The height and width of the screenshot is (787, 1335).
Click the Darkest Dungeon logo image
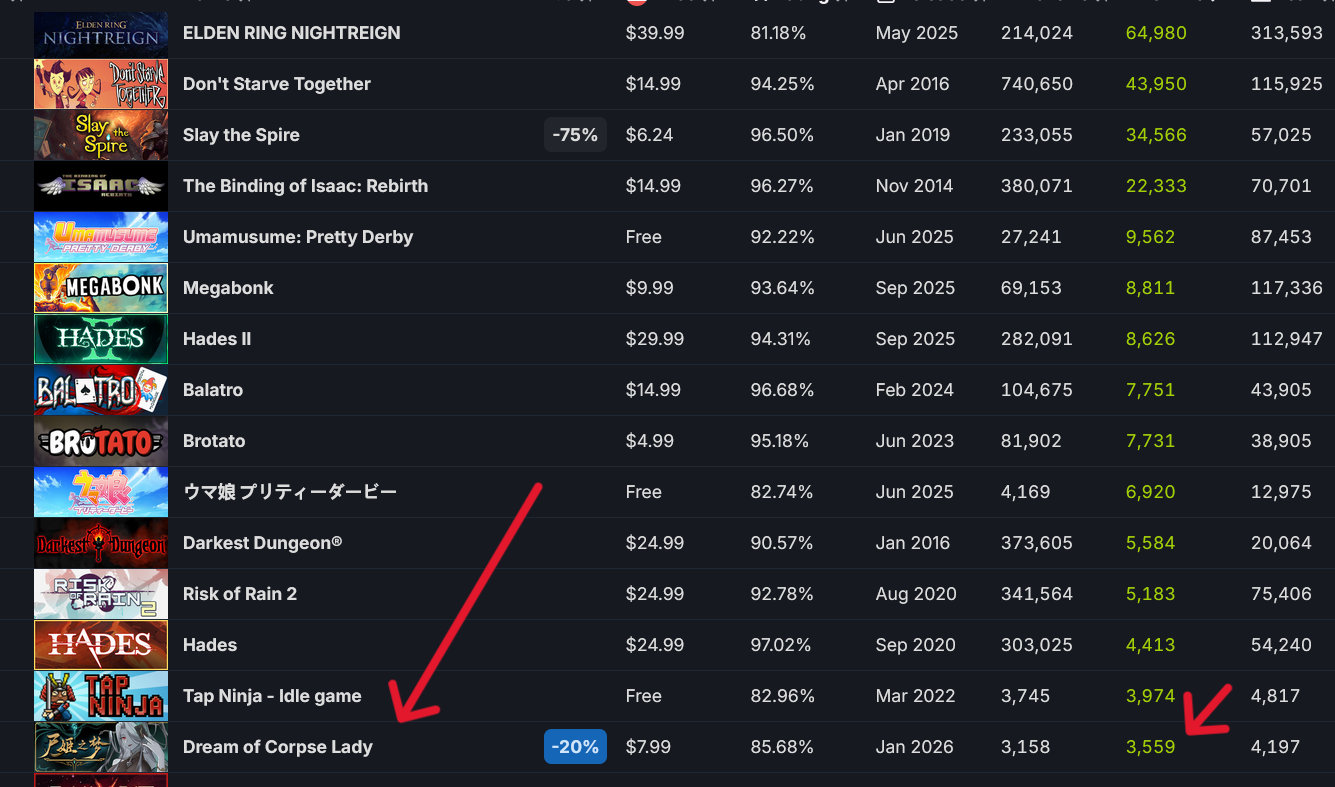100,543
